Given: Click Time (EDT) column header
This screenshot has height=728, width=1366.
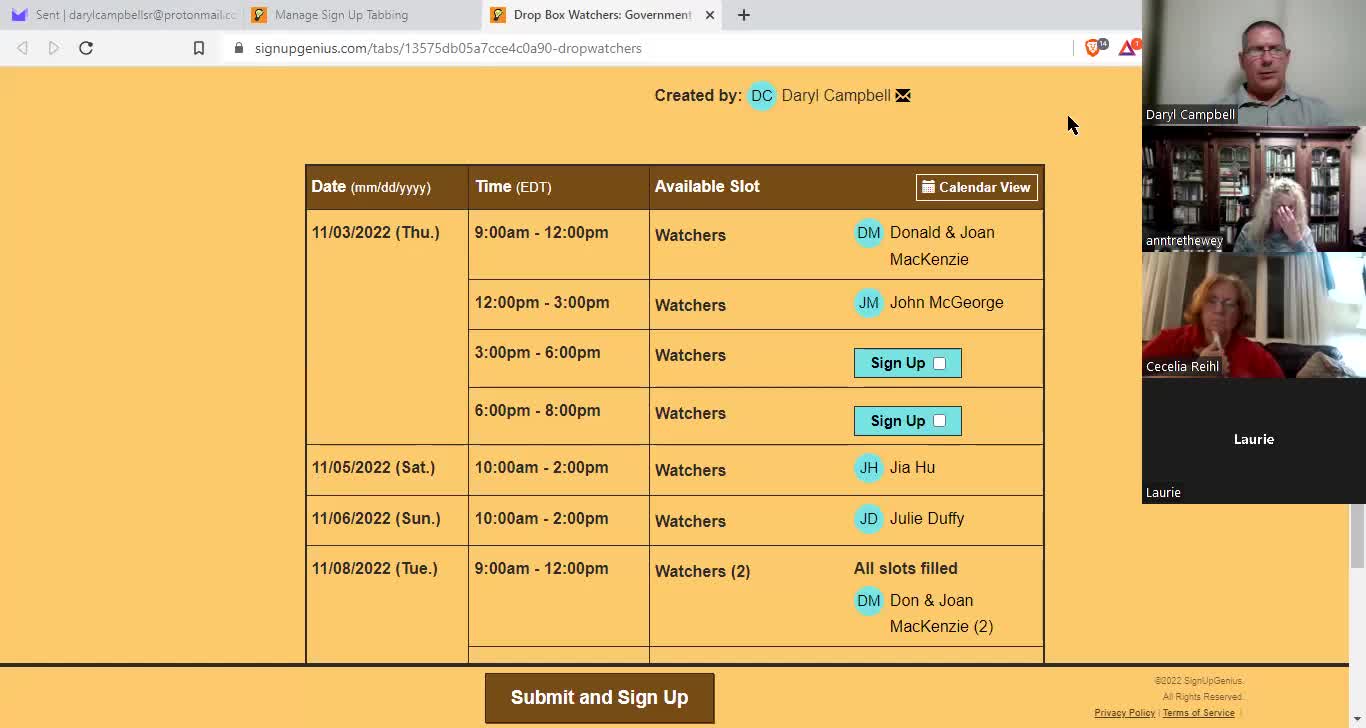Looking at the screenshot, I should click(513, 186).
